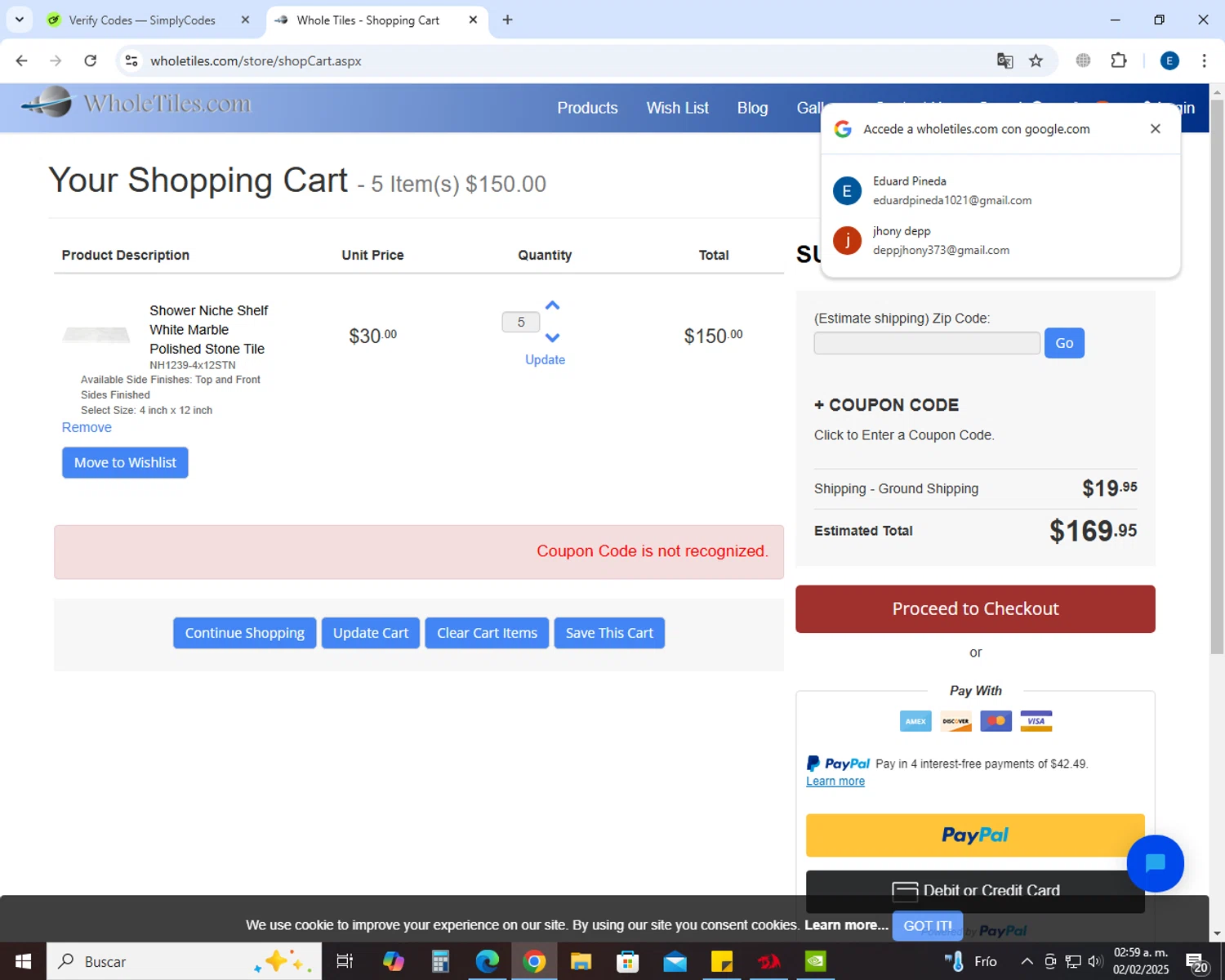Open a new browser tab

click(507, 20)
